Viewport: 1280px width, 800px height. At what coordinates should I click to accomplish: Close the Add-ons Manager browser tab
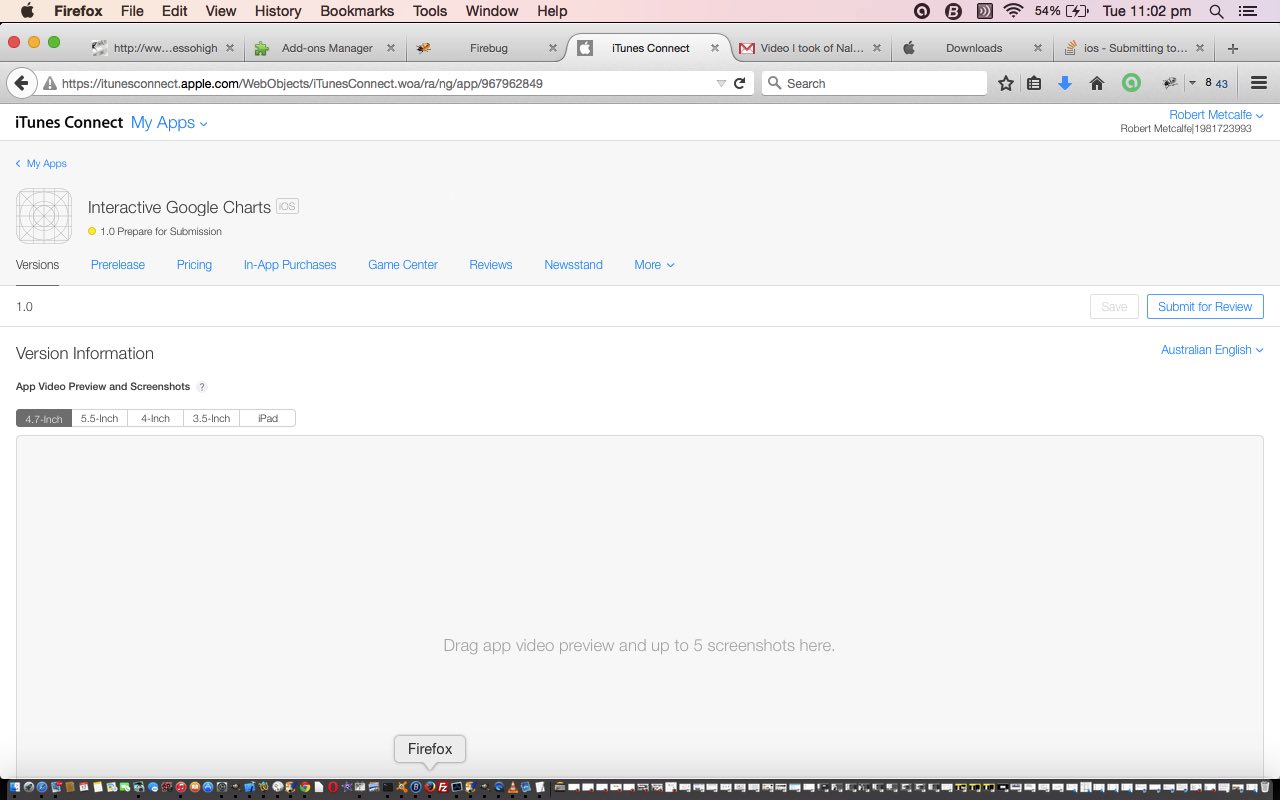click(390, 48)
